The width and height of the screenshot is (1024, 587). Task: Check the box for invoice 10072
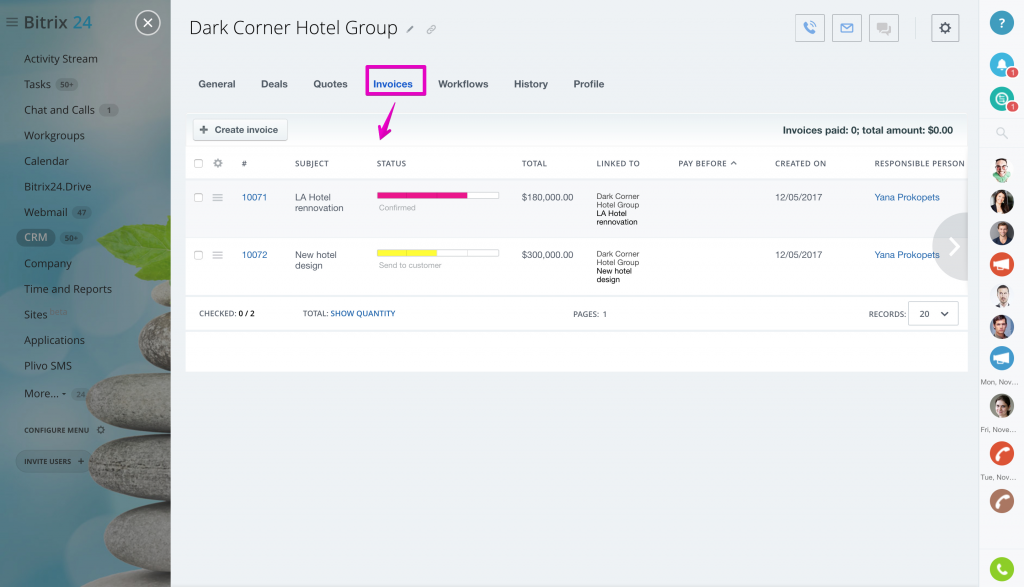coord(199,255)
